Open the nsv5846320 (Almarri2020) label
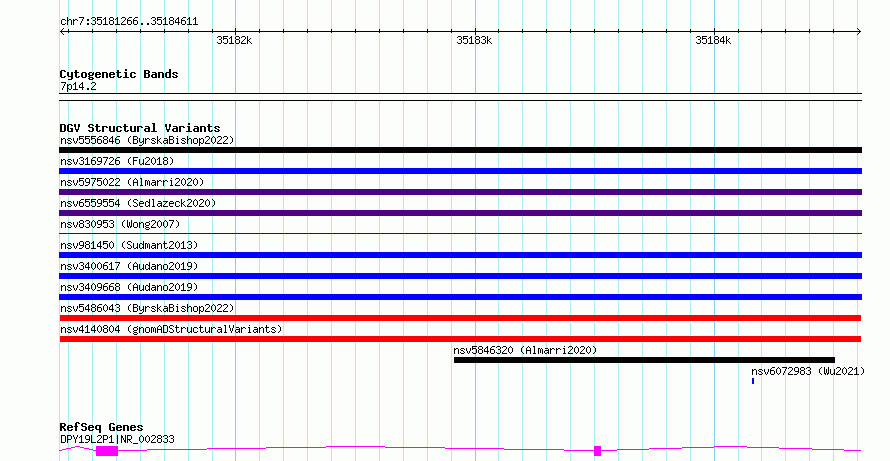The width and height of the screenshot is (890, 461). click(525, 350)
